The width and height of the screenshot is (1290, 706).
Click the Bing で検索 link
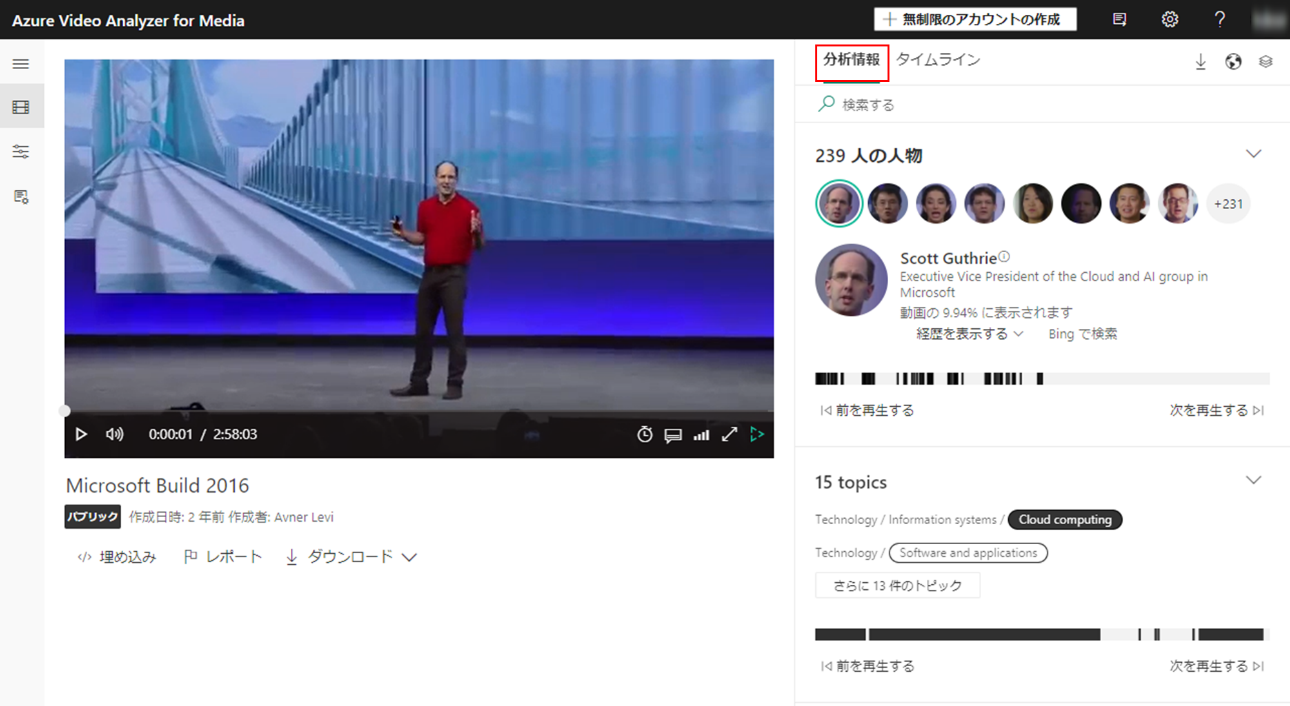[x=1083, y=334]
